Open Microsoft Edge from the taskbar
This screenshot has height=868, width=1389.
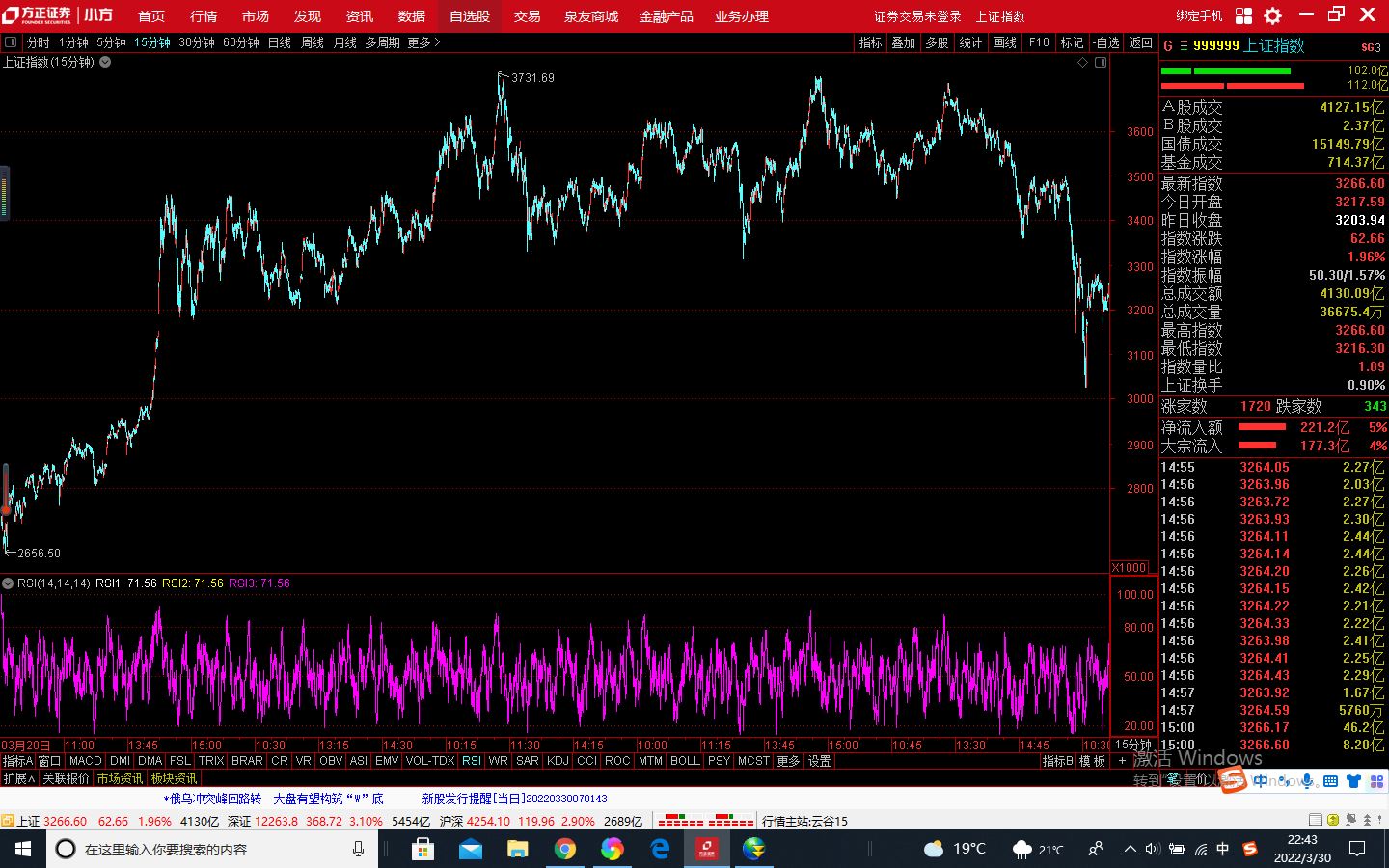[x=660, y=849]
